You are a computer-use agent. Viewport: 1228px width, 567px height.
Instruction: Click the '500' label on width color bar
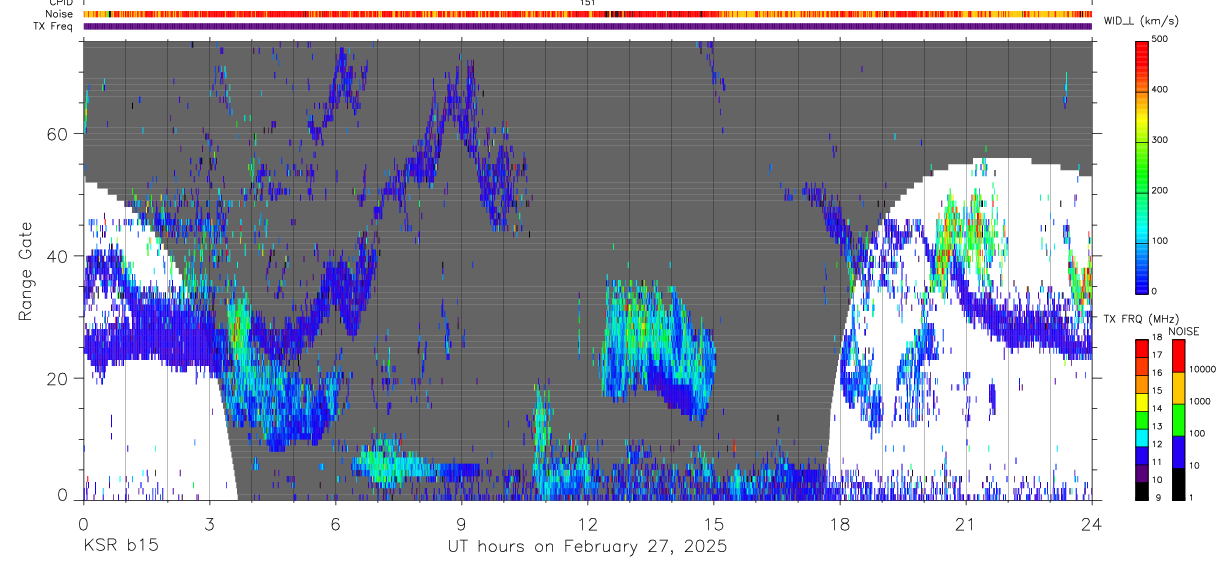[1160, 39]
